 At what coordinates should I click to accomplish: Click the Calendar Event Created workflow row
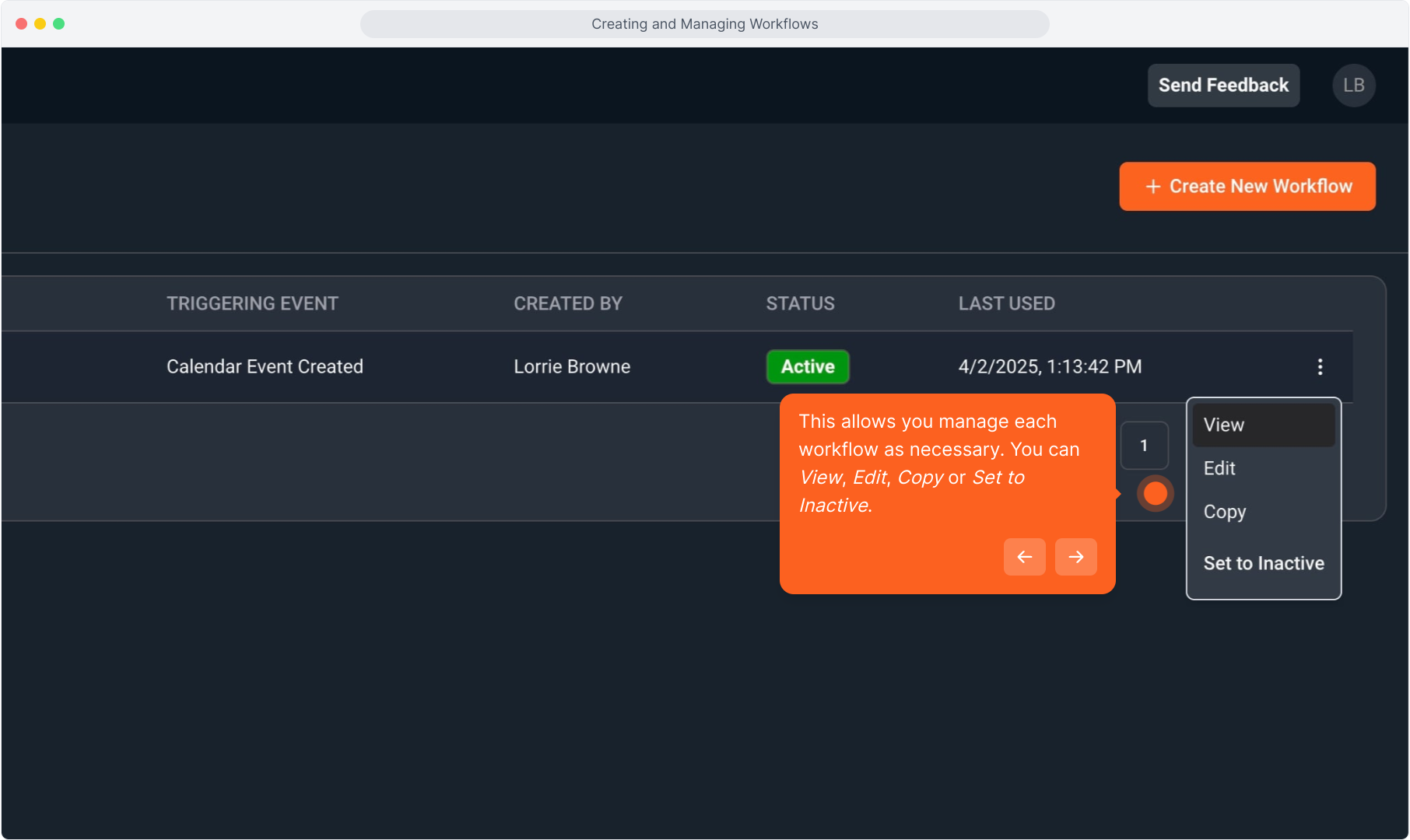pos(265,367)
